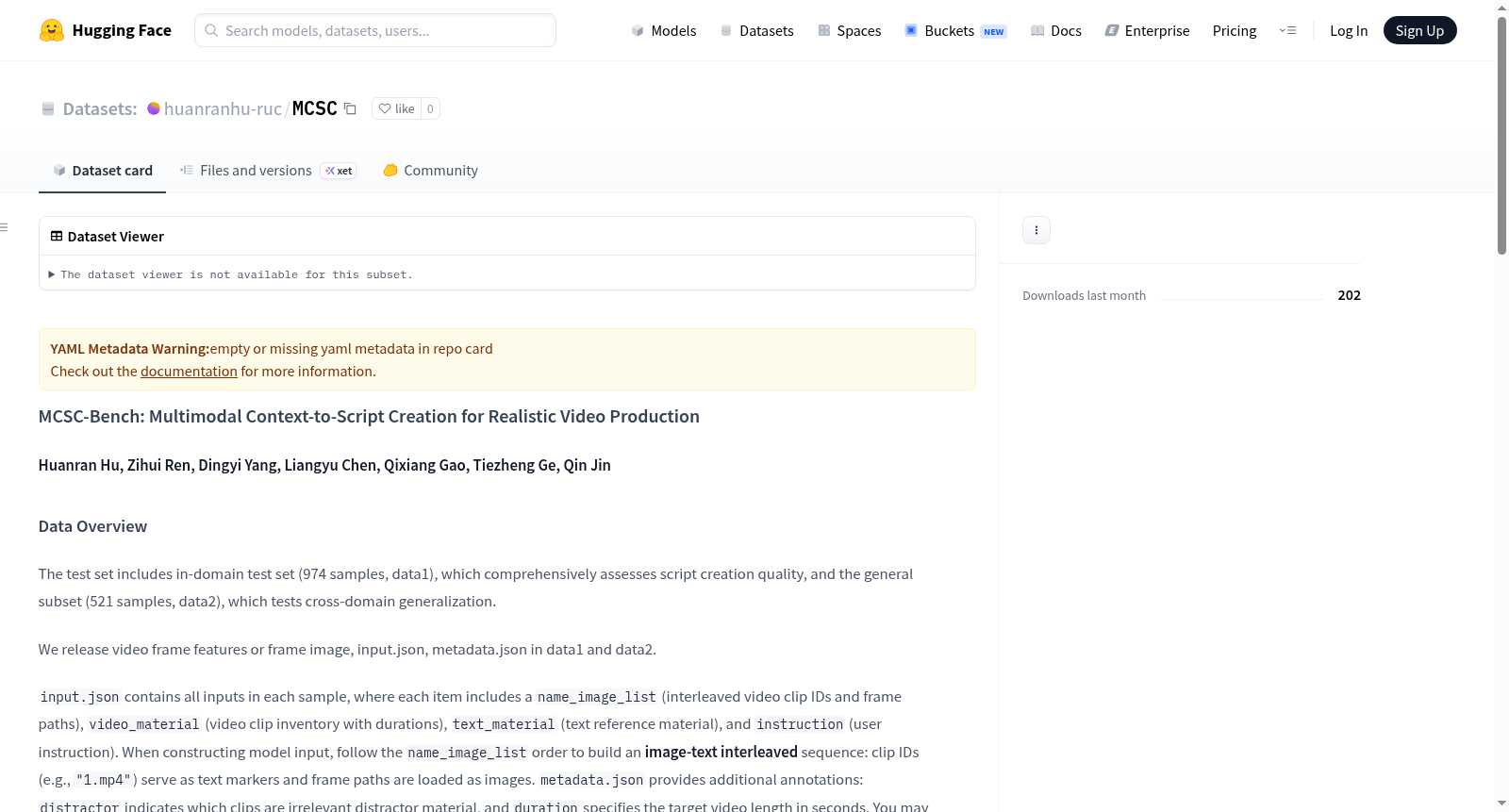
Task: Open the Docs page
Action: point(1056,30)
